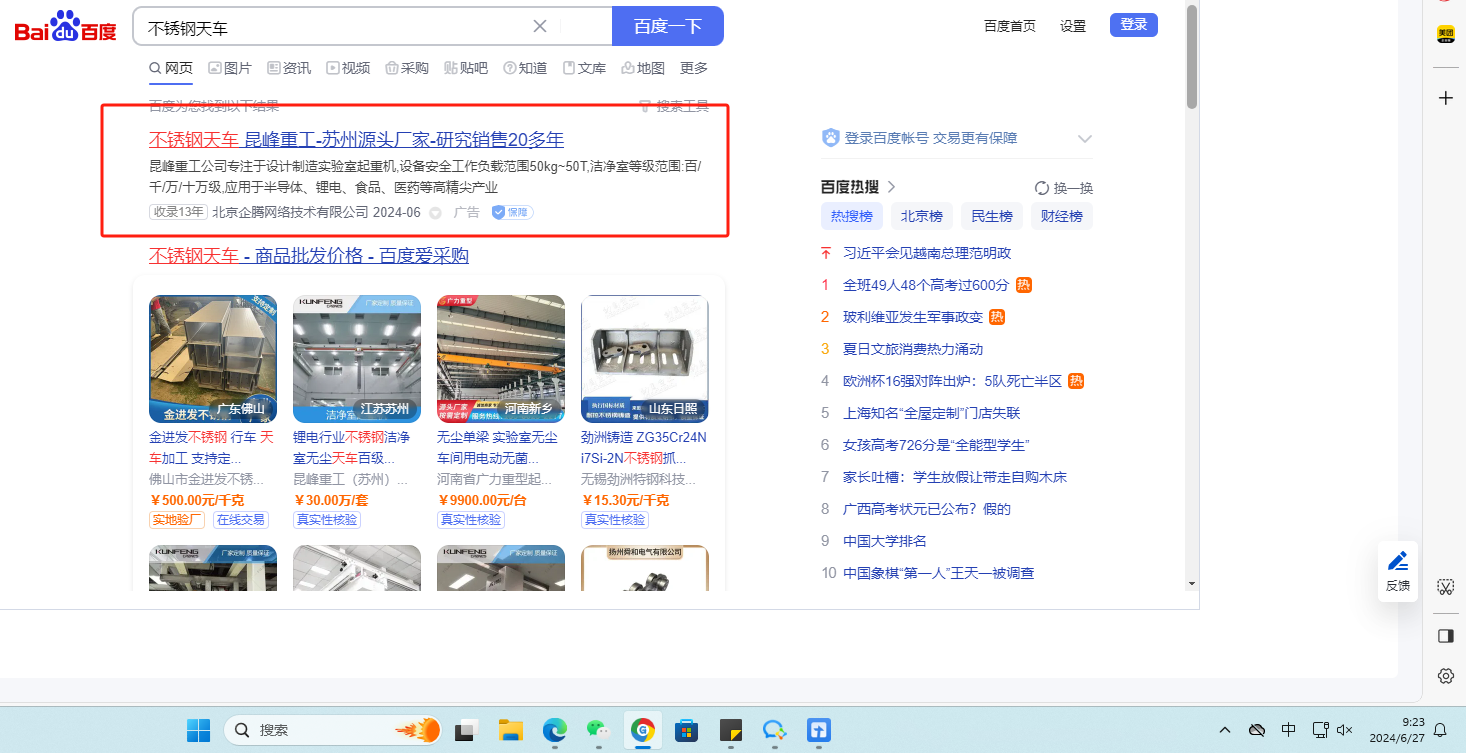Clear the search box with the X icon
Screen dimensions: 1466x753
click(540, 26)
